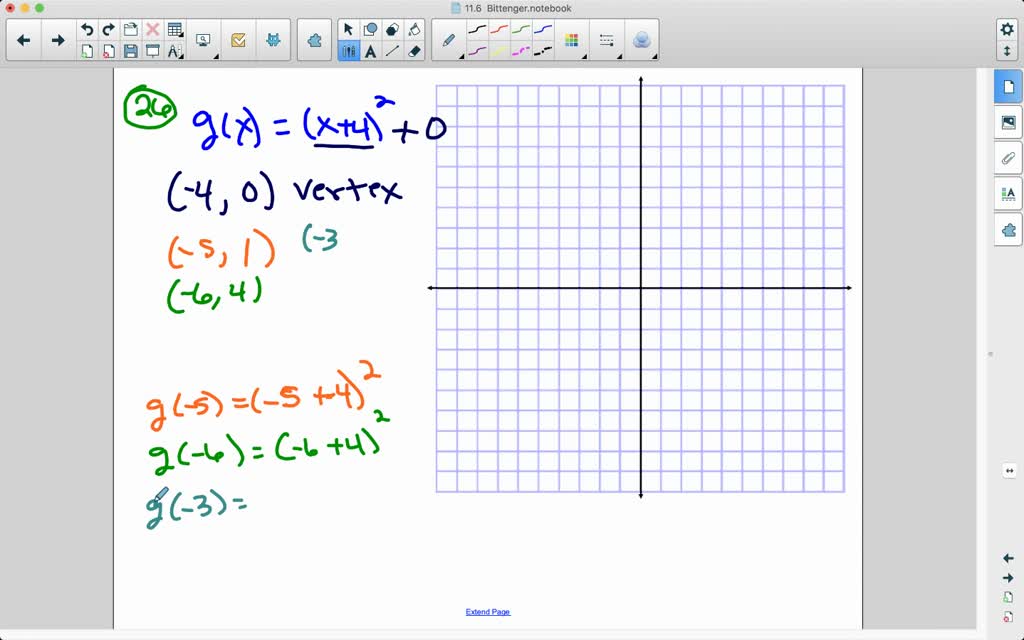The width and height of the screenshot is (1024, 640).
Task: Activate the Text tool A
Action: [371, 51]
